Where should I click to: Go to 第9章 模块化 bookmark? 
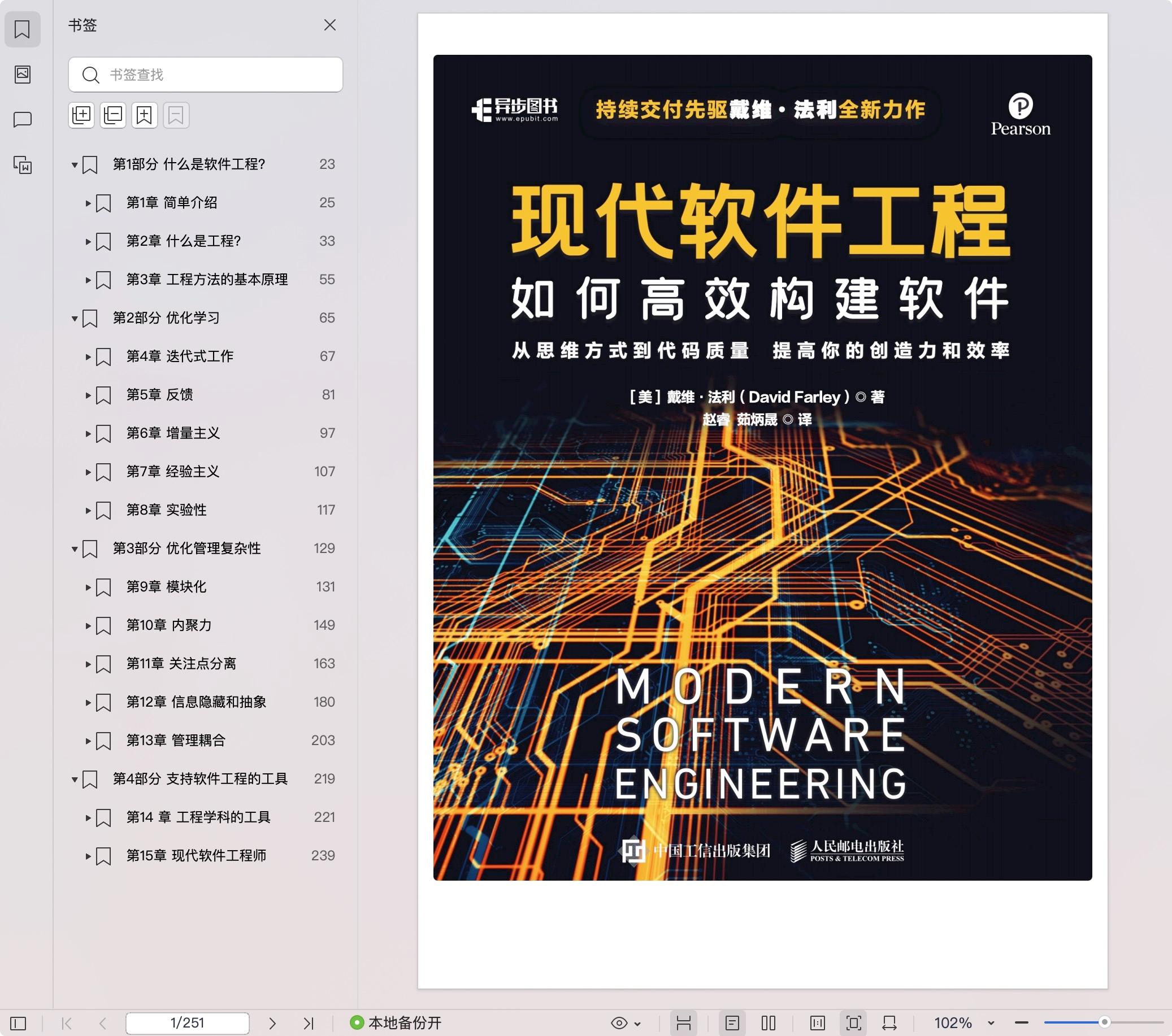pos(166,586)
